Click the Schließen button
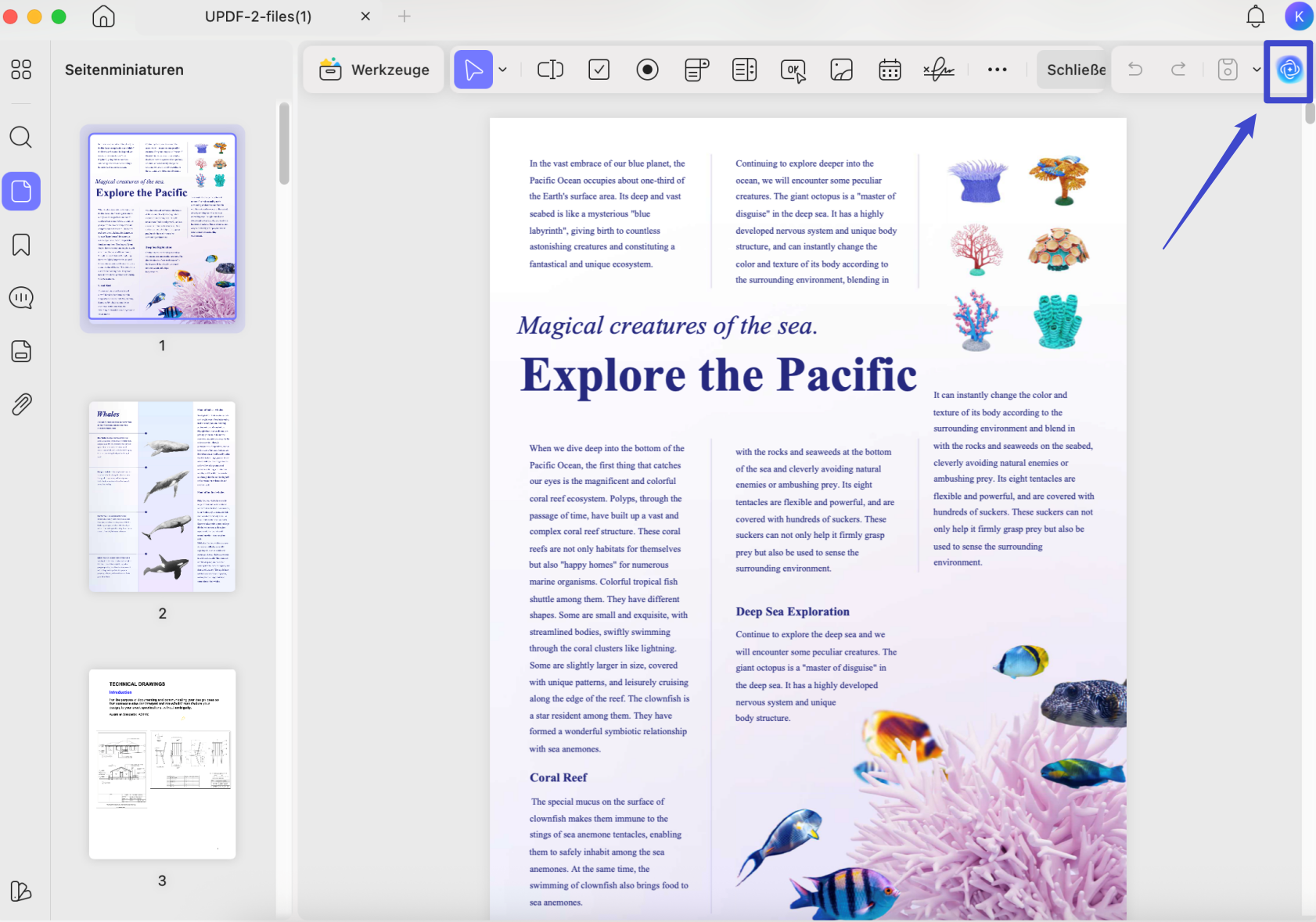 (1072, 70)
